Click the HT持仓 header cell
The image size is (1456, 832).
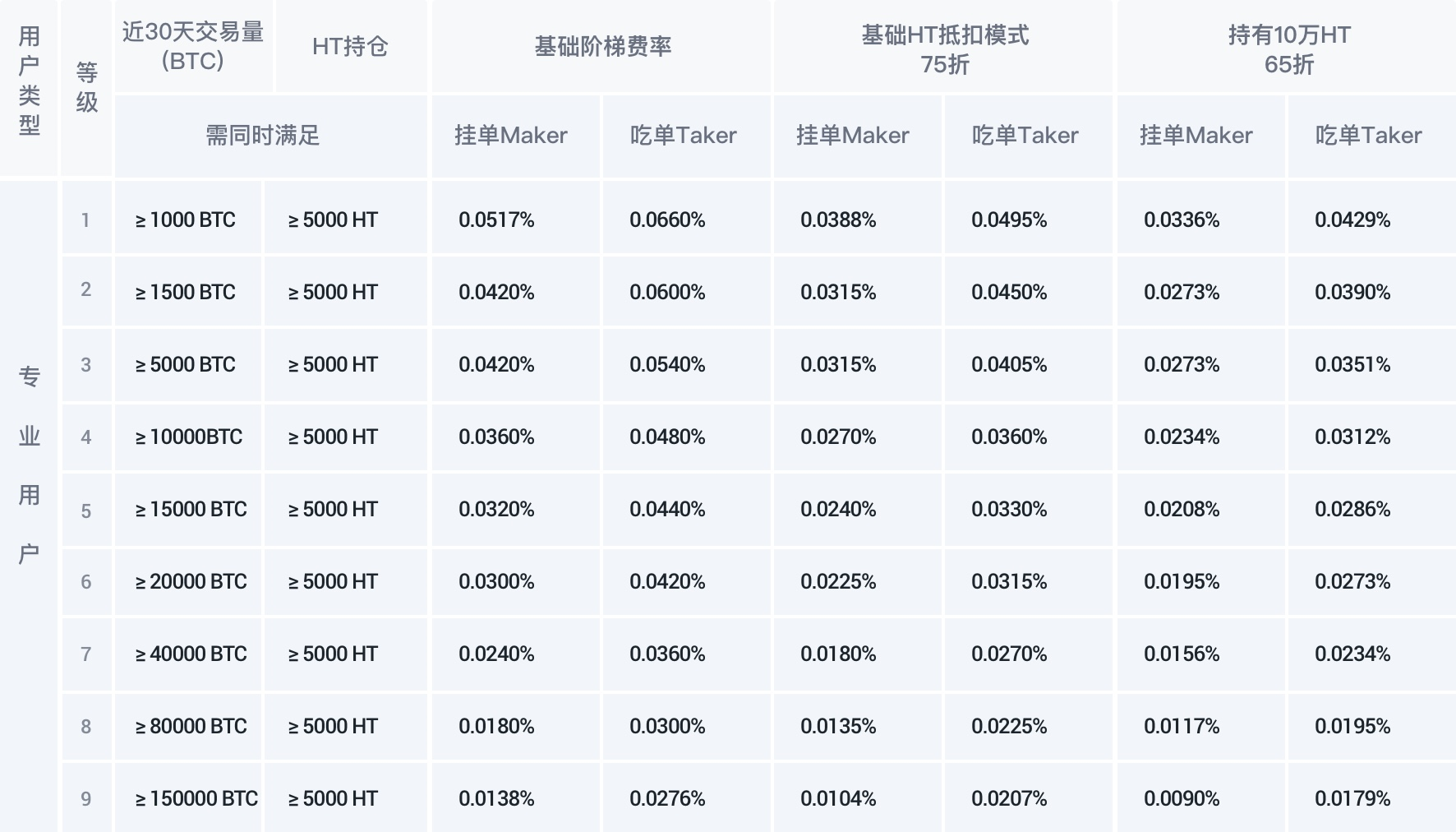[x=350, y=46]
